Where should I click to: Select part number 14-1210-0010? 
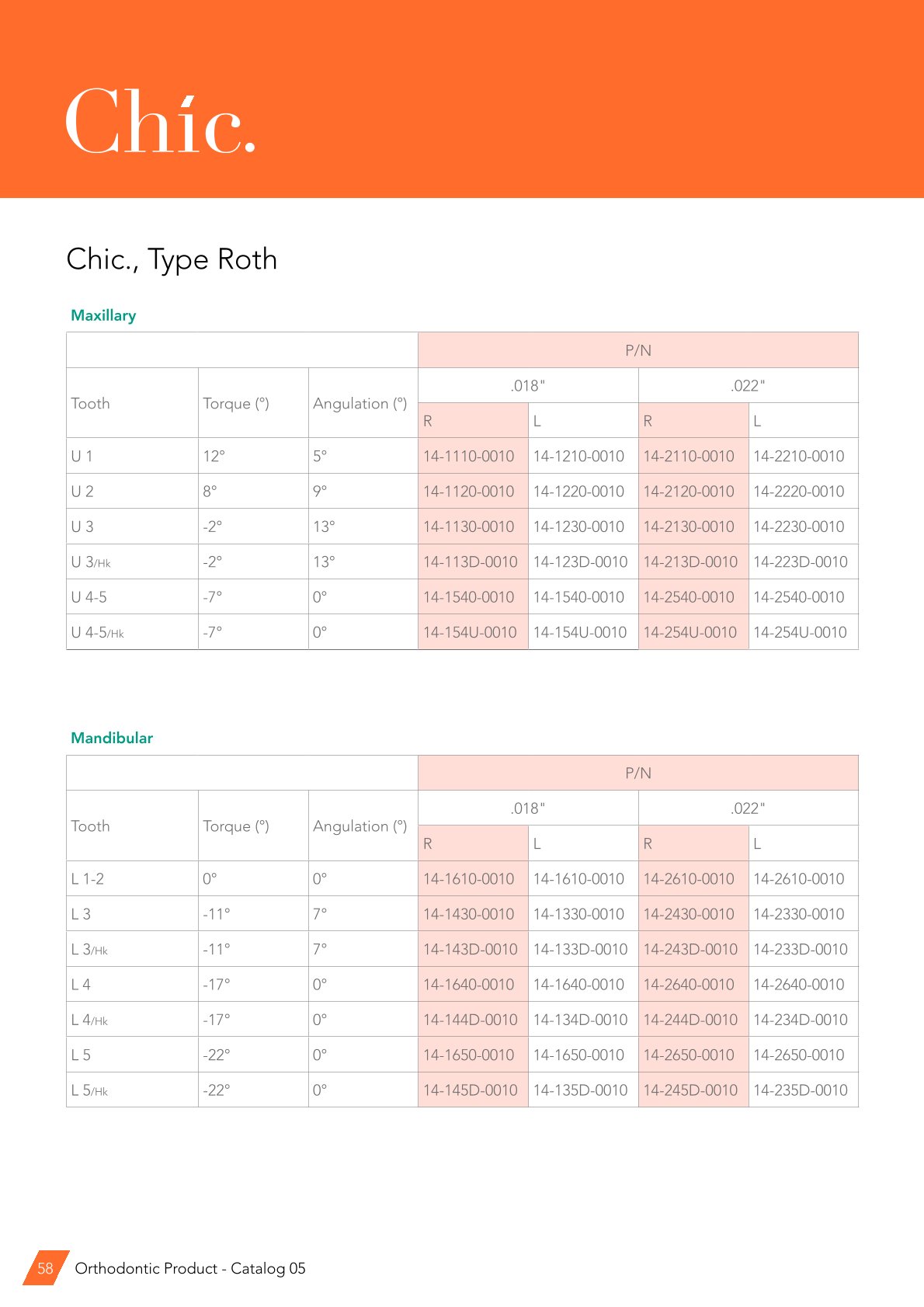[x=578, y=456]
